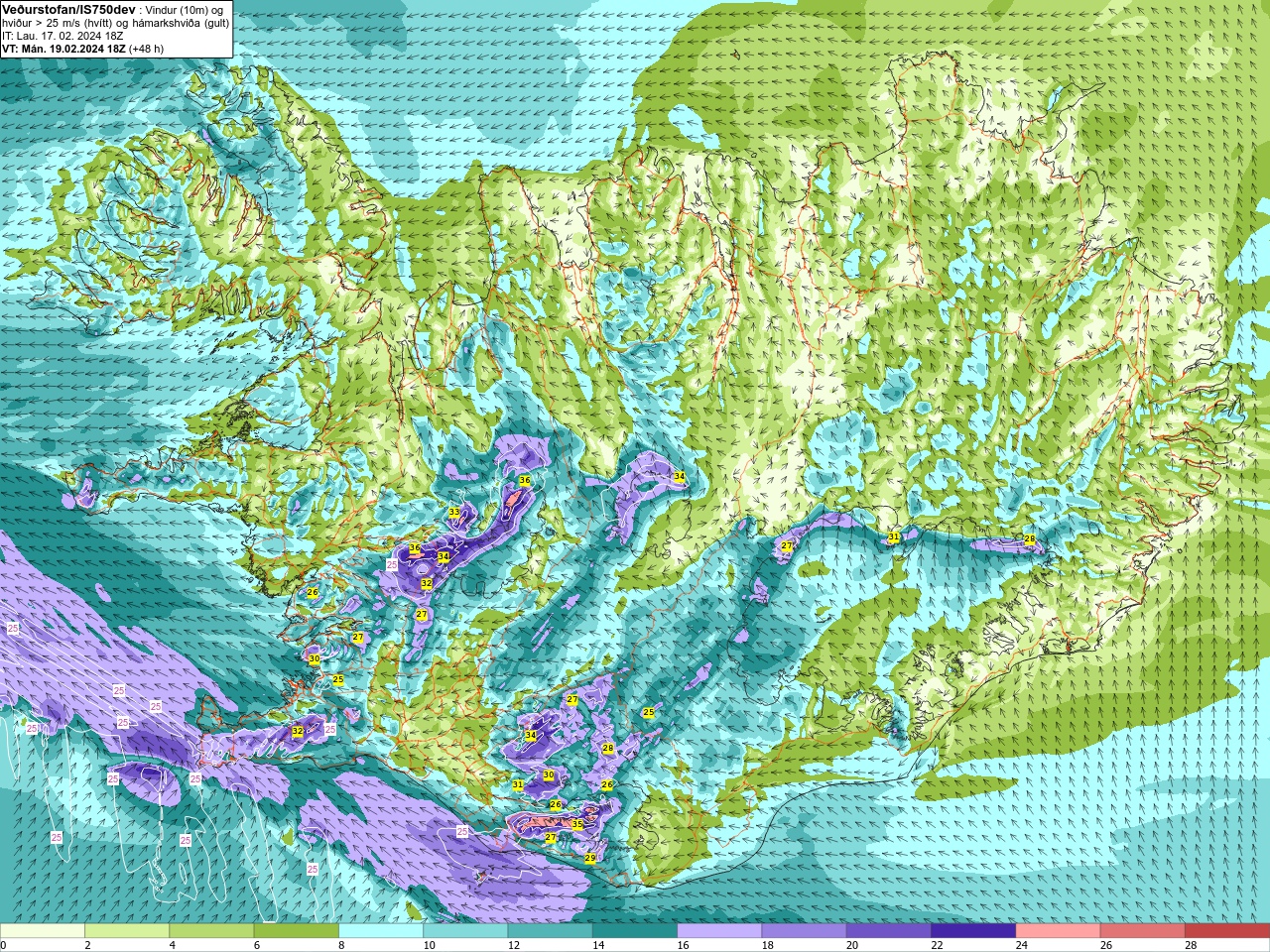Viewport: 1270px width, 952px height.
Task: Pick the 20–22 m/s violet legend swatch
Action: (x=889, y=931)
